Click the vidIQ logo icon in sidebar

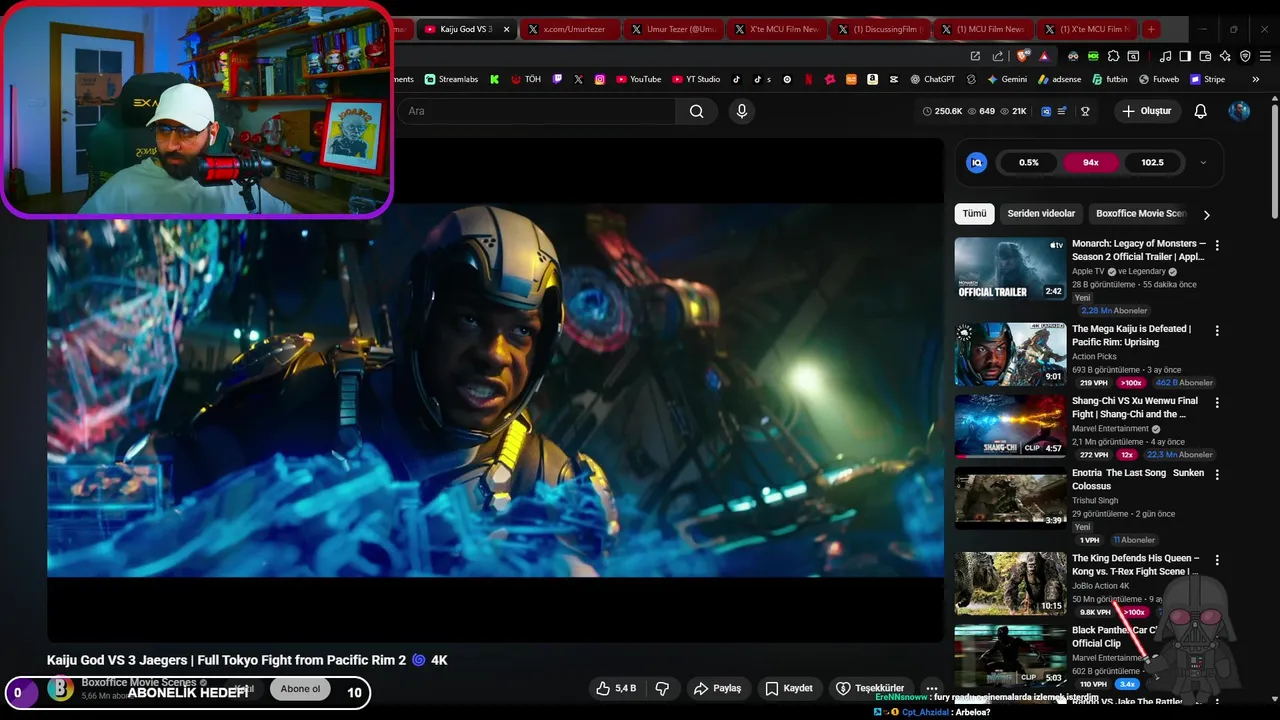coord(977,162)
